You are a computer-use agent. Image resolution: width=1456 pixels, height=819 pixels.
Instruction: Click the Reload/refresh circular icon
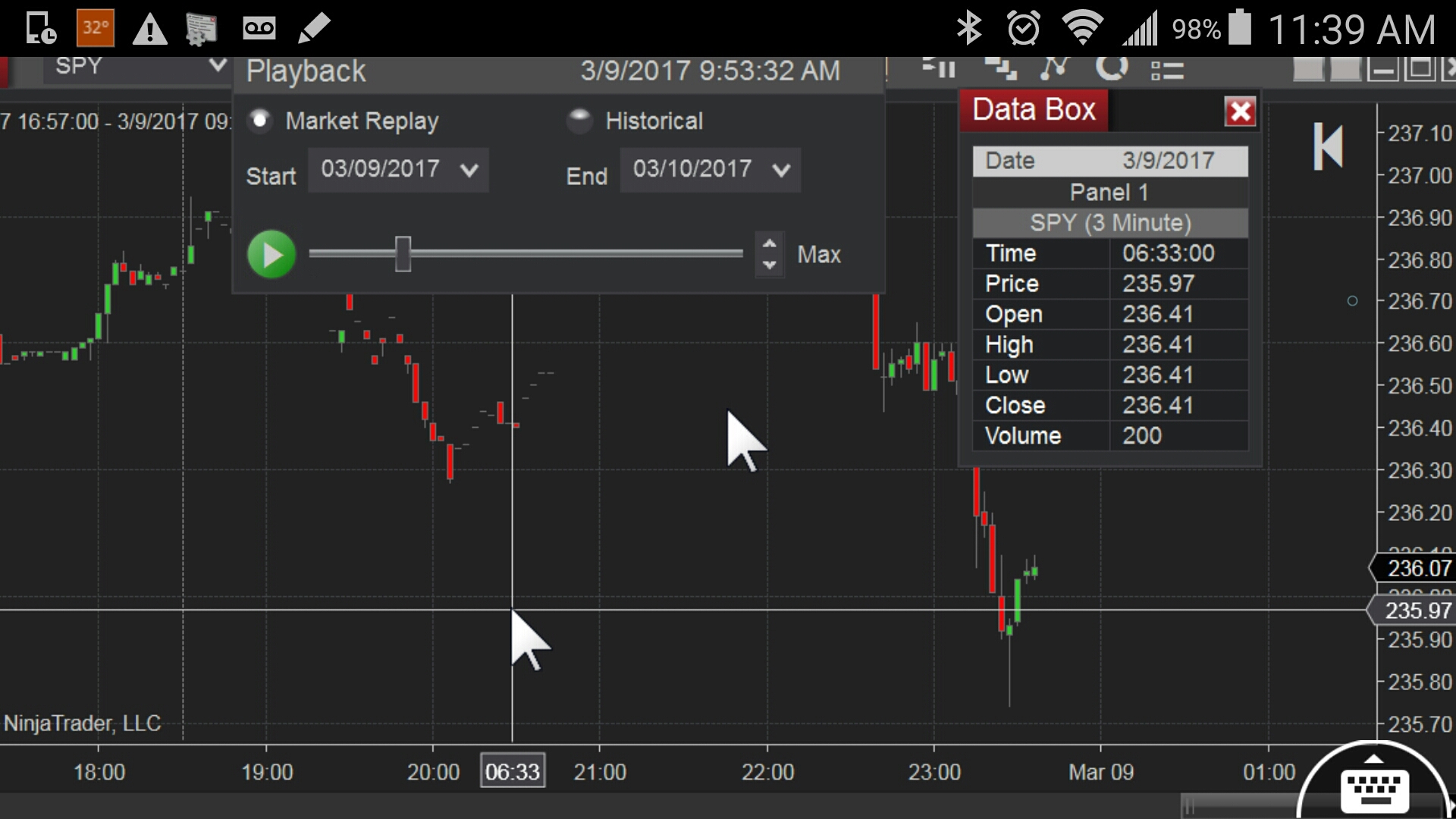click(1112, 69)
